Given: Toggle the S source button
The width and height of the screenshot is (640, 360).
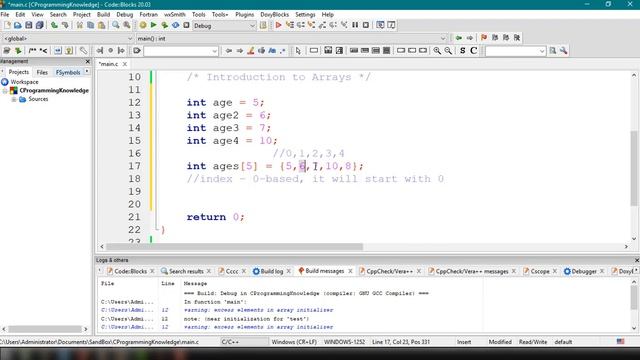Looking at the screenshot, I should pyautogui.click(x=462, y=51).
